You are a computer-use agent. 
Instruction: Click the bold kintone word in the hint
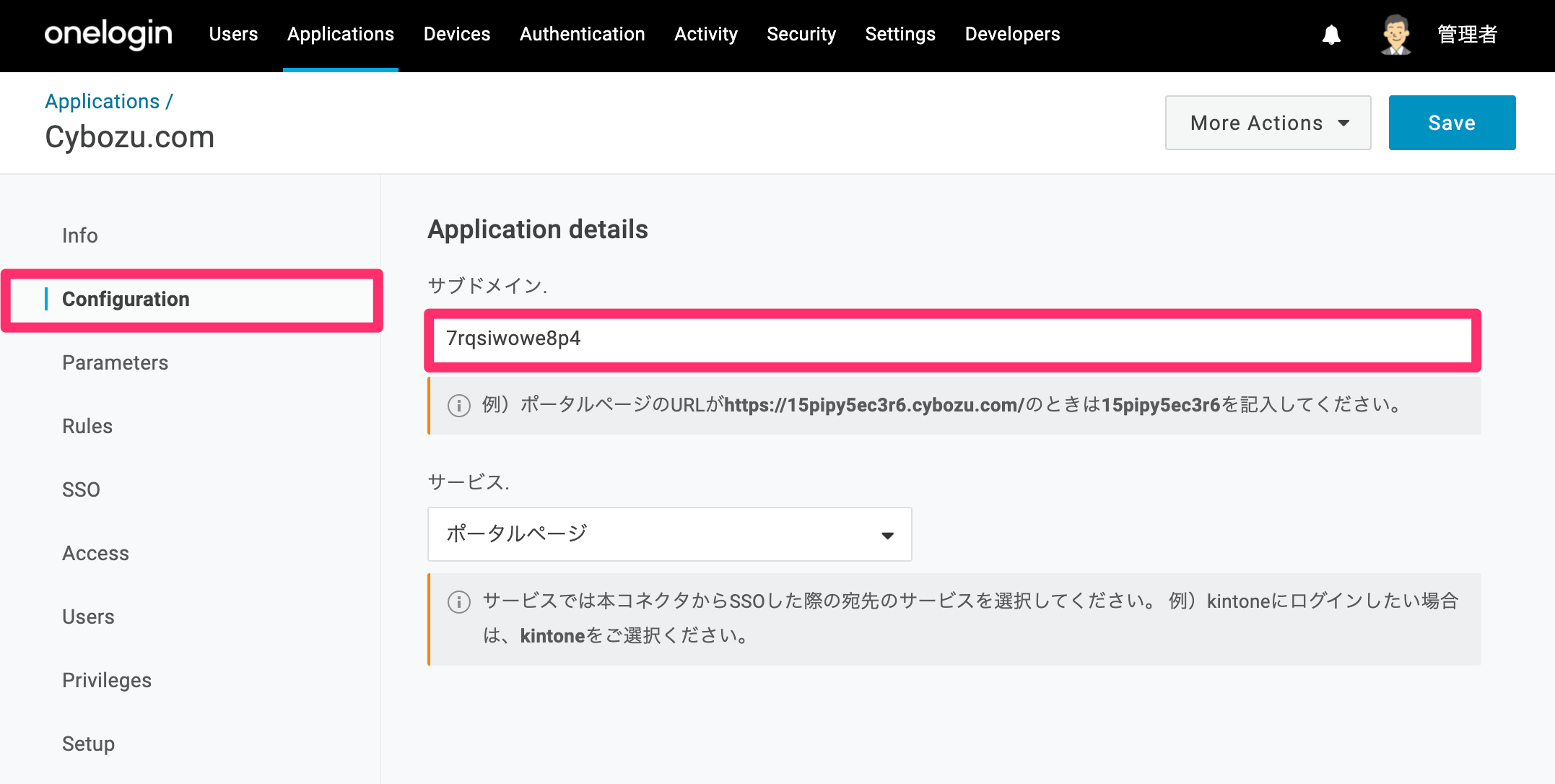pos(552,636)
